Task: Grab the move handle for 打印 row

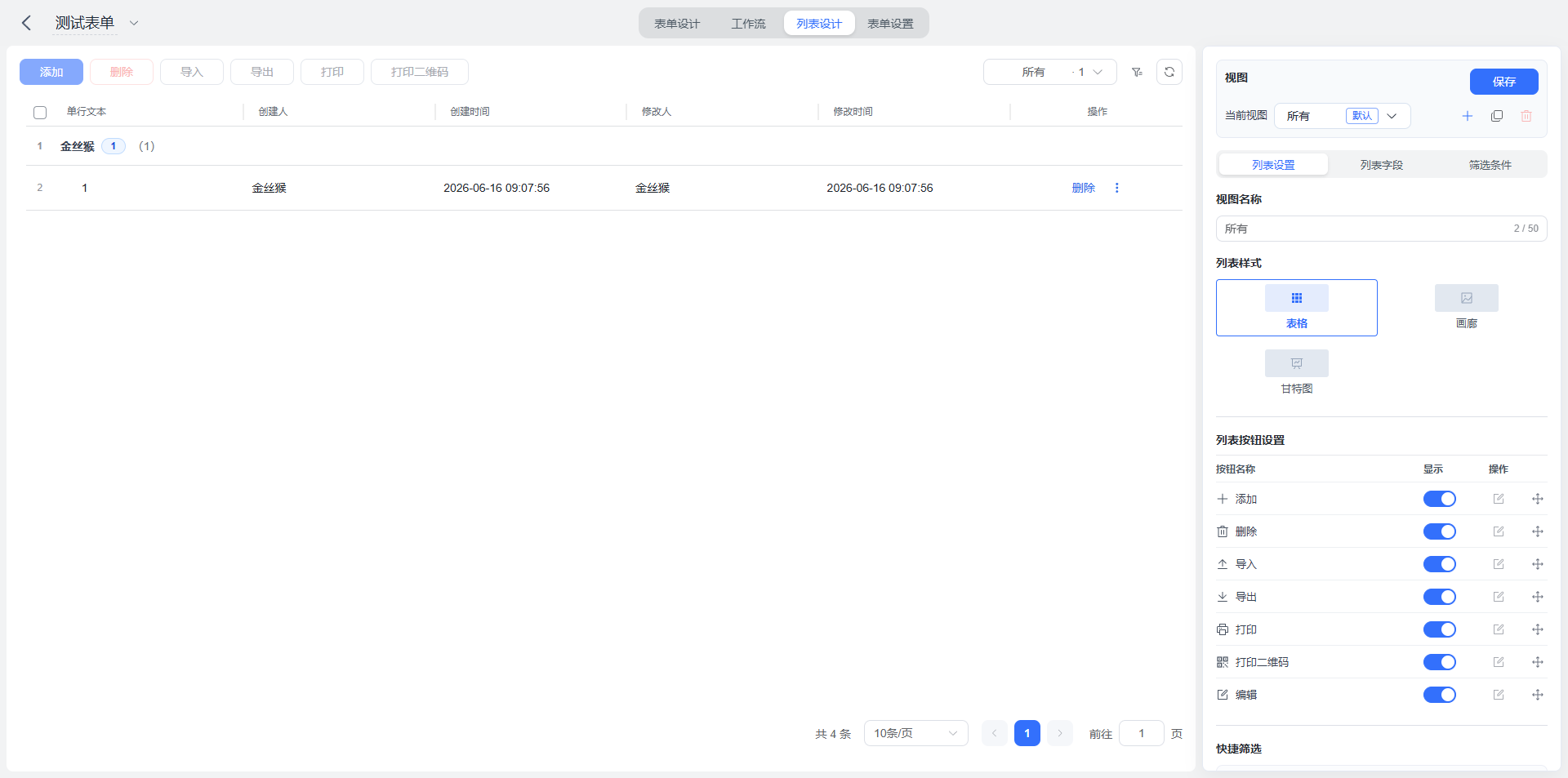Action: [1538, 629]
